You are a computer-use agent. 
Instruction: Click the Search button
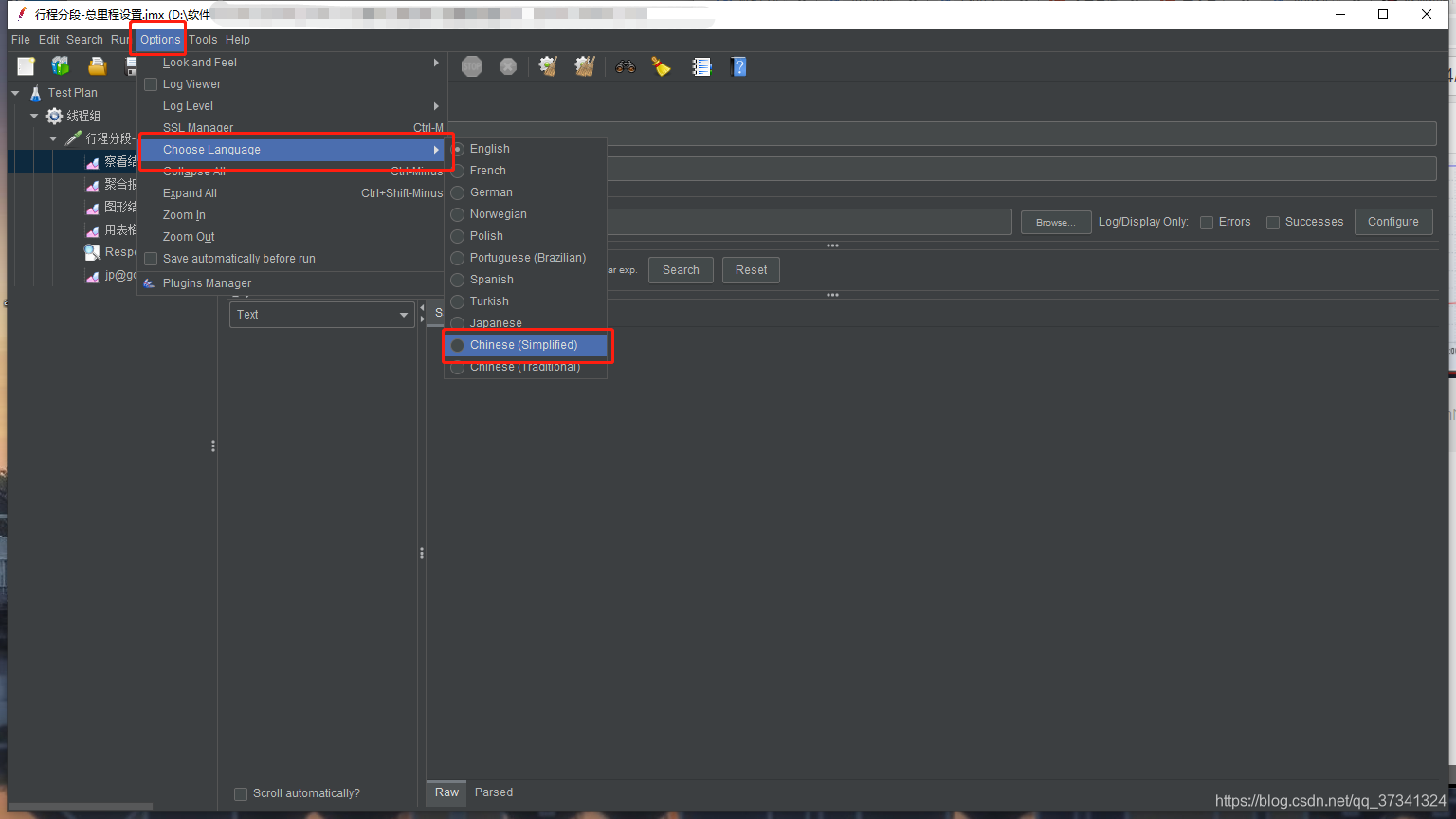tap(681, 270)
